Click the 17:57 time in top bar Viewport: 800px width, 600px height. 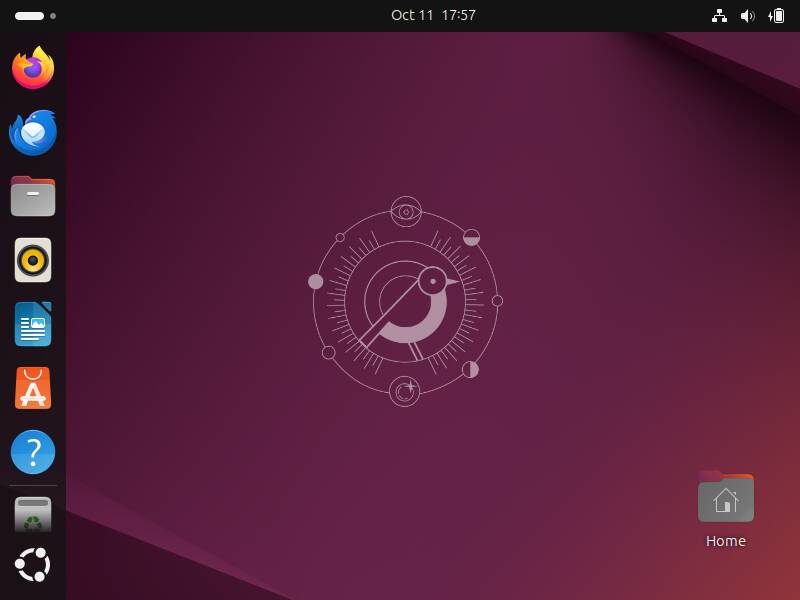coord(458,15)
